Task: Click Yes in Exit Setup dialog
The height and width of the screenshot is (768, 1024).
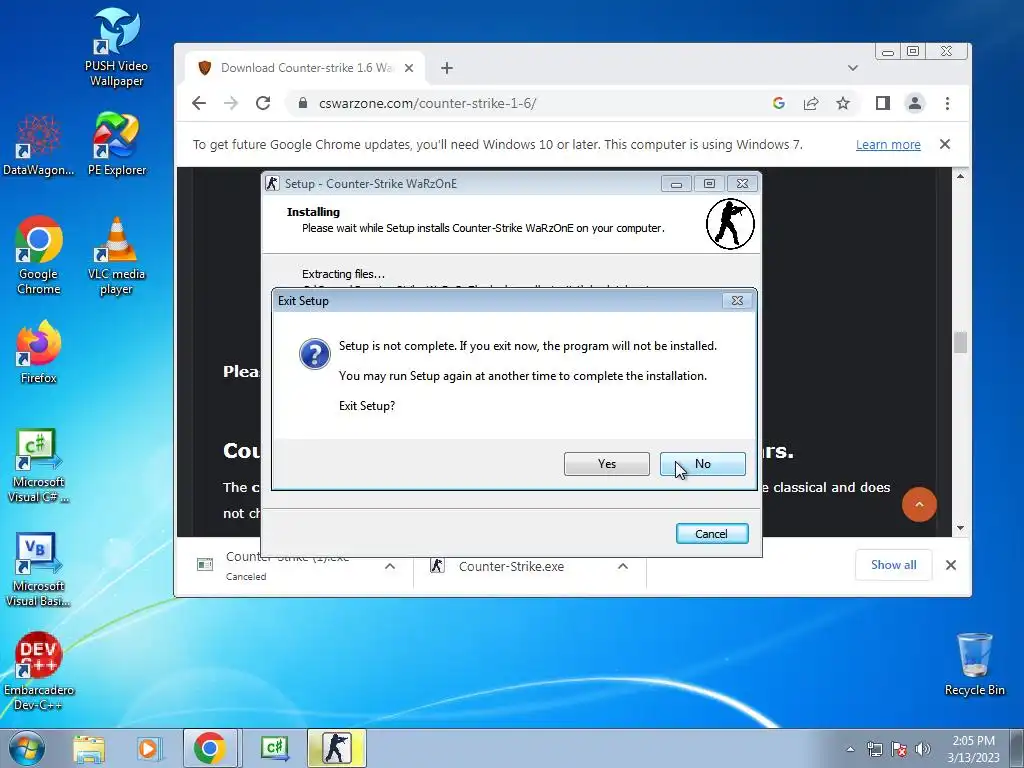Action: [x=606, y=464]
